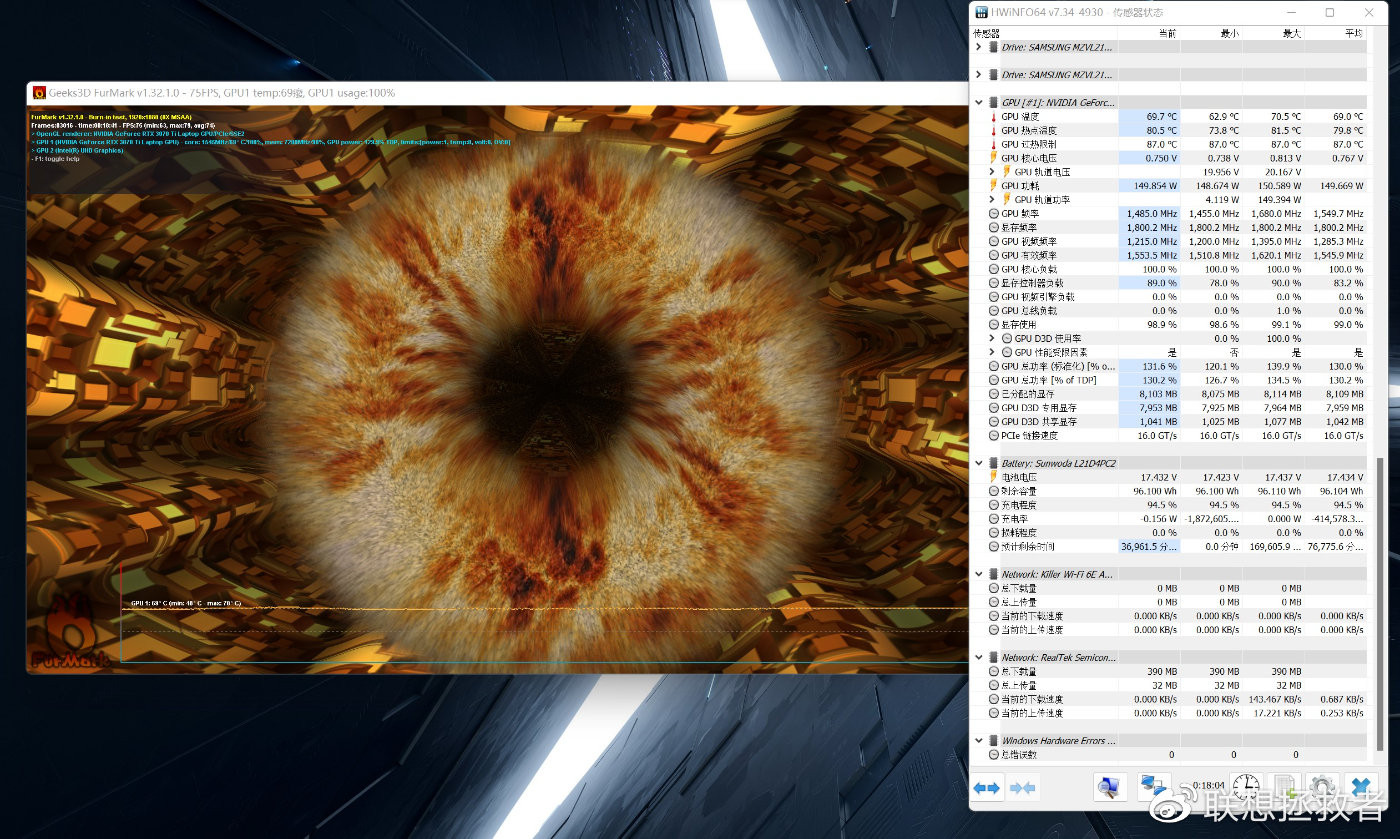Click the HWiNFO64 title bar app icon

(983, 13)
